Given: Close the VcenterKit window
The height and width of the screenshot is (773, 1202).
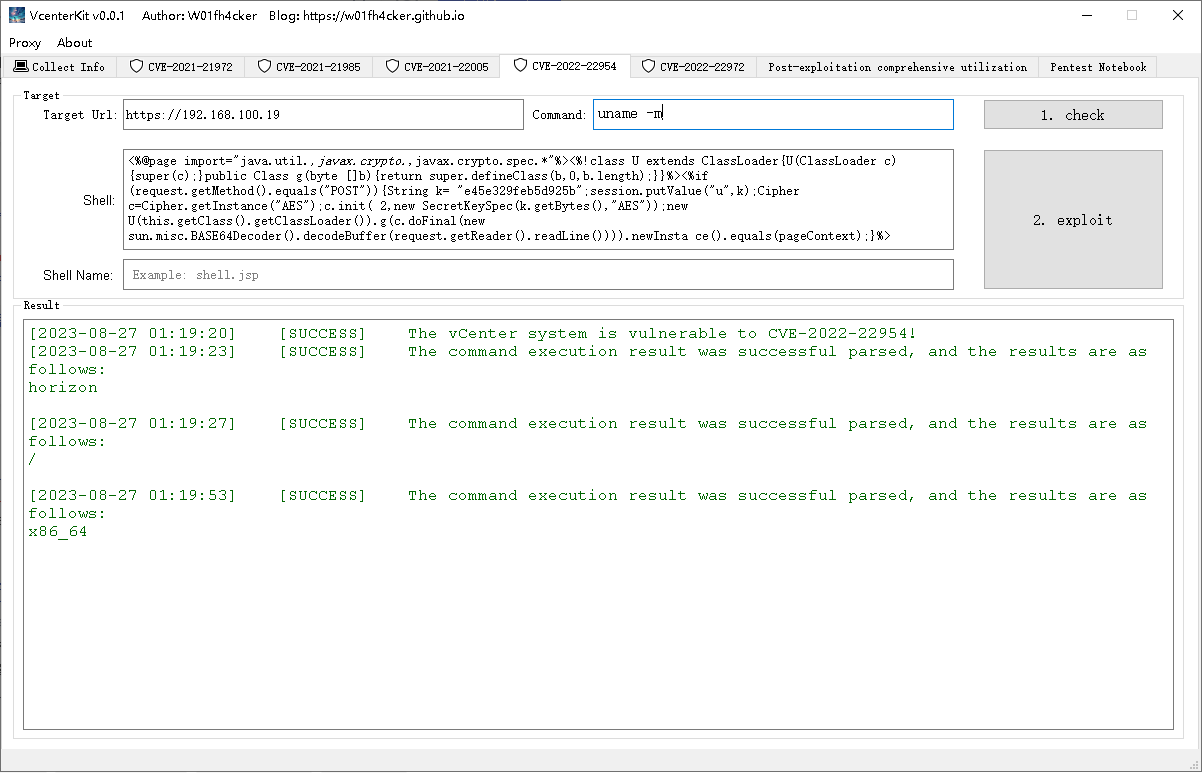Looking at the screenshot, I should [x=1178, y=15].
